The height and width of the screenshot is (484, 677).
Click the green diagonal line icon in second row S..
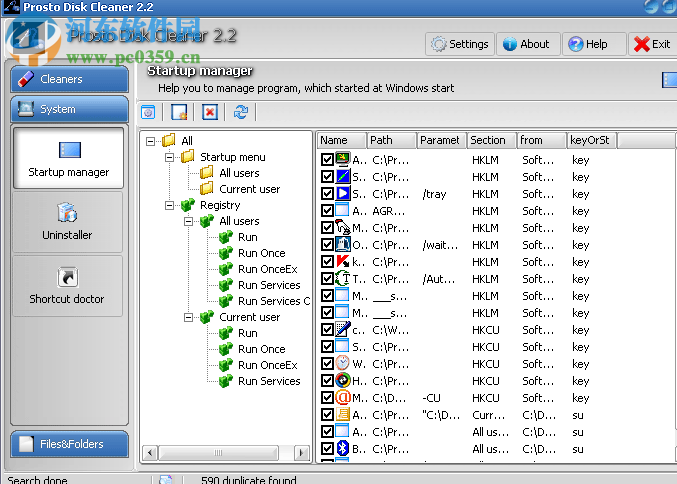tap(343, 177)
